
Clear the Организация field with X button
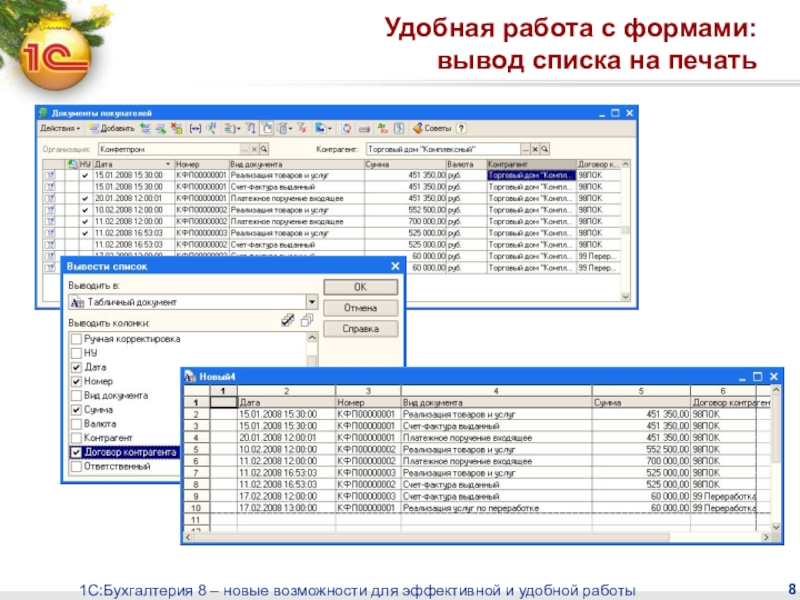pos(254,149)
